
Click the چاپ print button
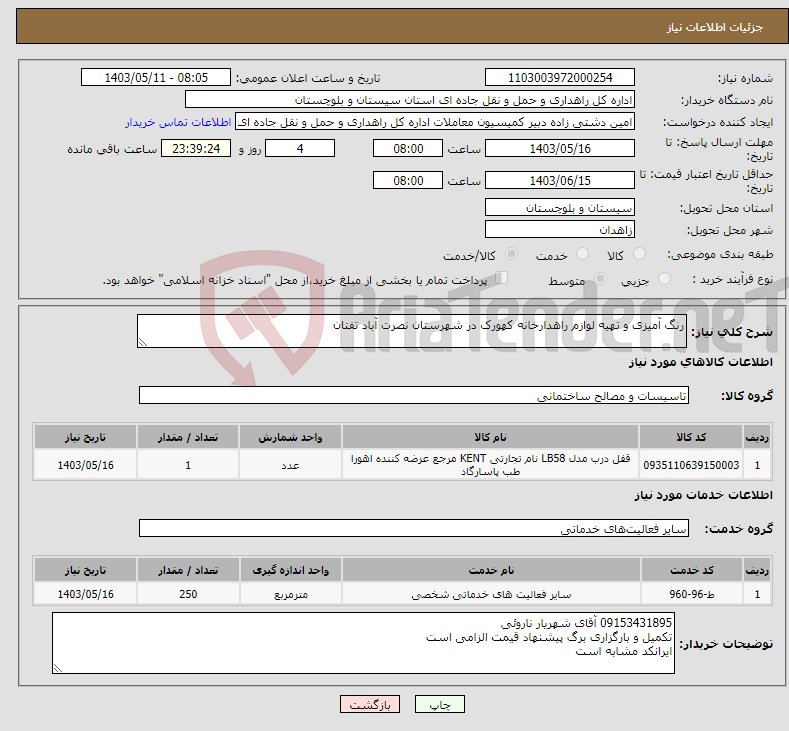pyautogui.click(x=440, y=704)
